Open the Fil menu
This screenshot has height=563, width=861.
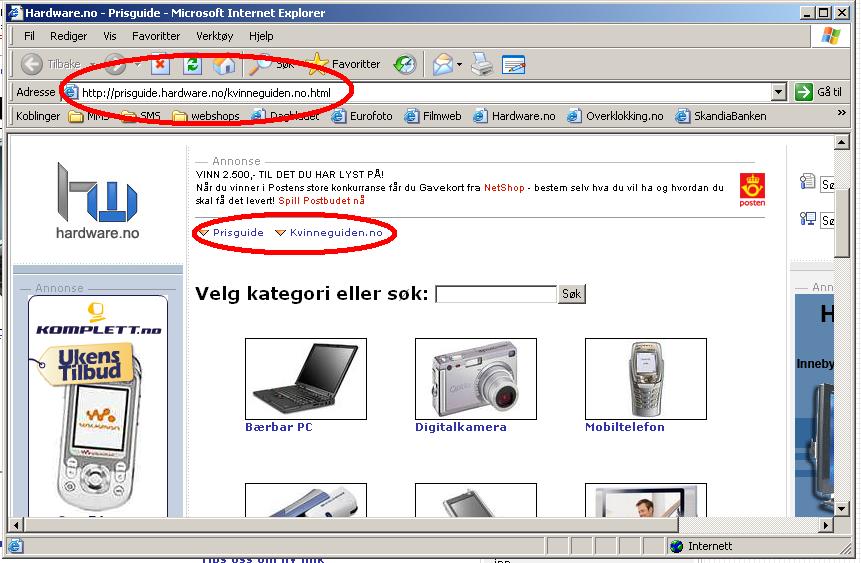click(29, 36)
